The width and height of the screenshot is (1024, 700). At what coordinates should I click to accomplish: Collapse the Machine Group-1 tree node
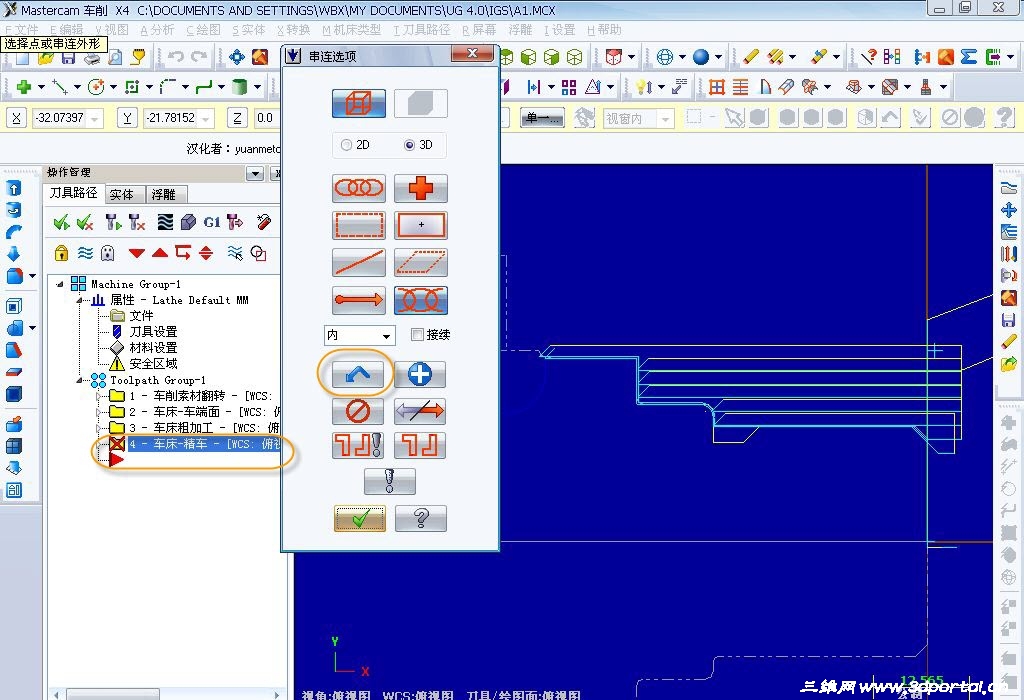pyautogui.click(x=60, y=284)
